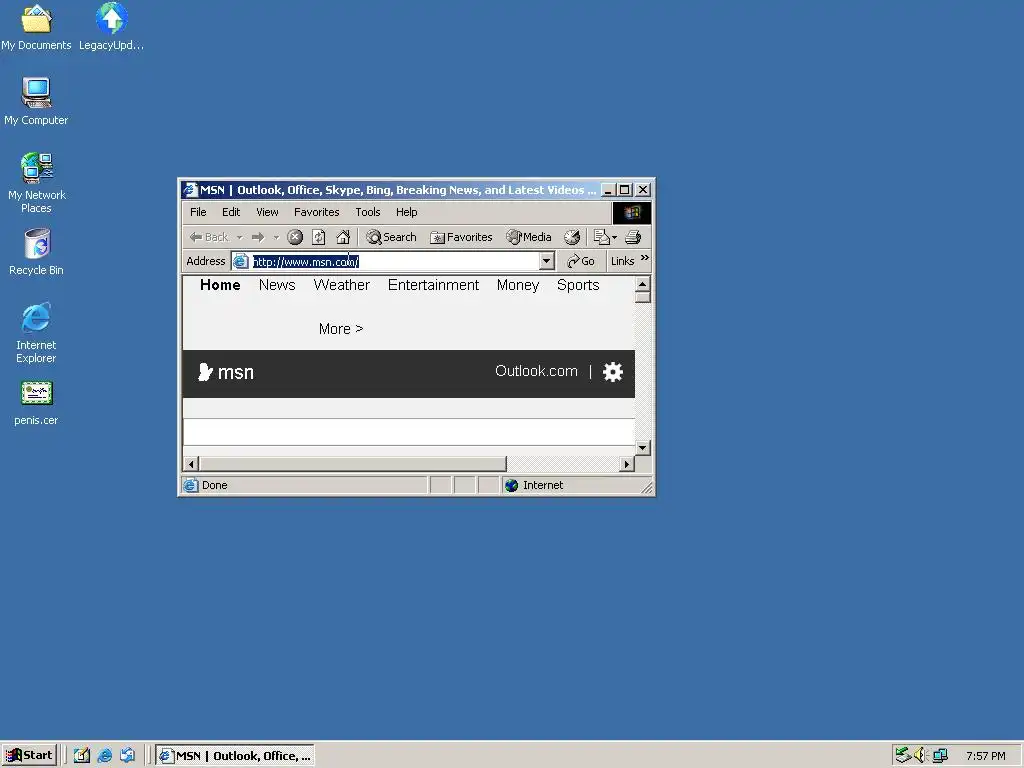The width and height of the screenshot is (1024, 768).
Task: Click the More > link
Action: click(341, 329)
